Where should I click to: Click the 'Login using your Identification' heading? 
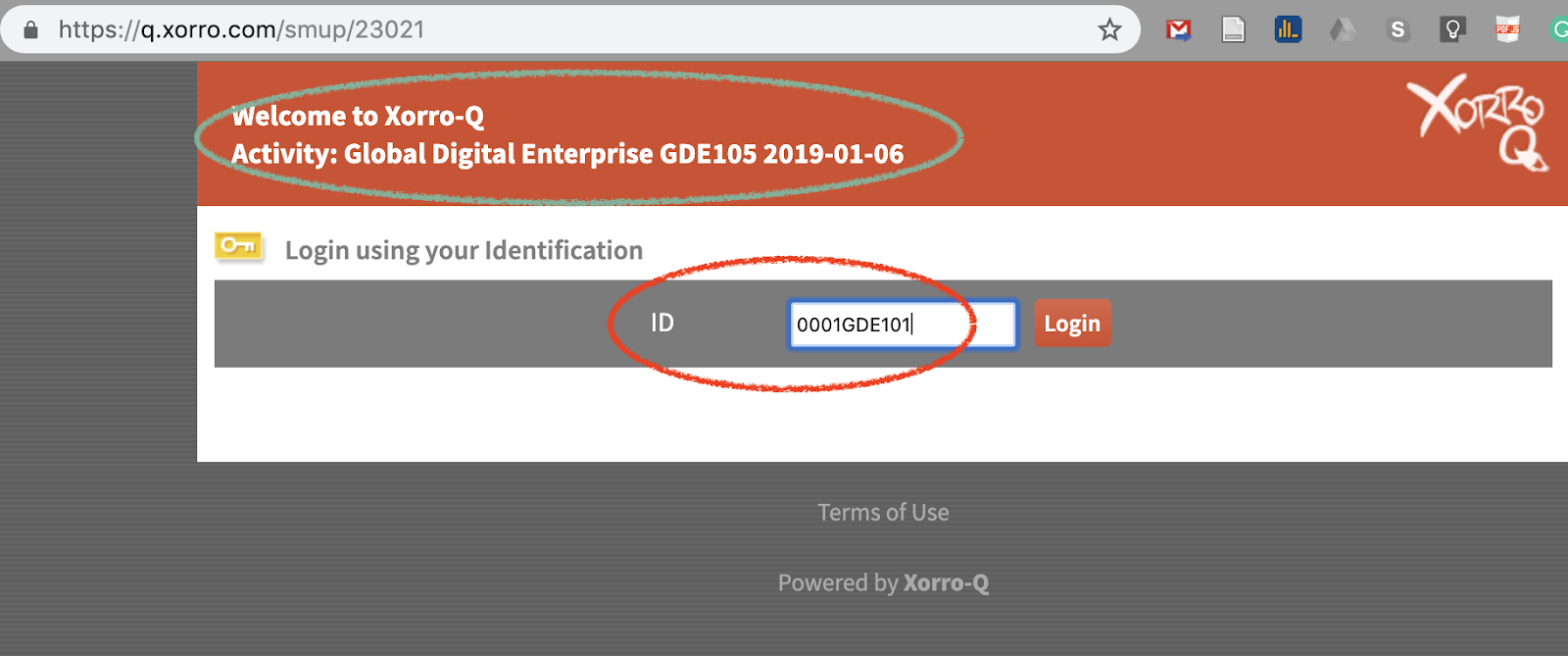[464, 250]
